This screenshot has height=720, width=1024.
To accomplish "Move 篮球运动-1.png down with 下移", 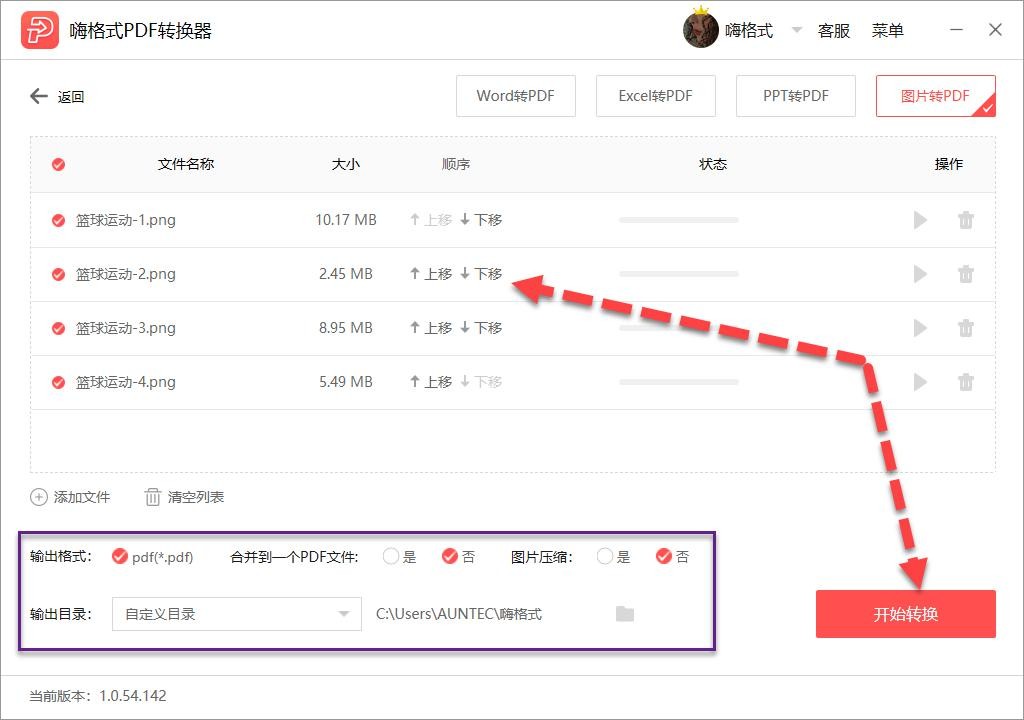I will 481,220.
